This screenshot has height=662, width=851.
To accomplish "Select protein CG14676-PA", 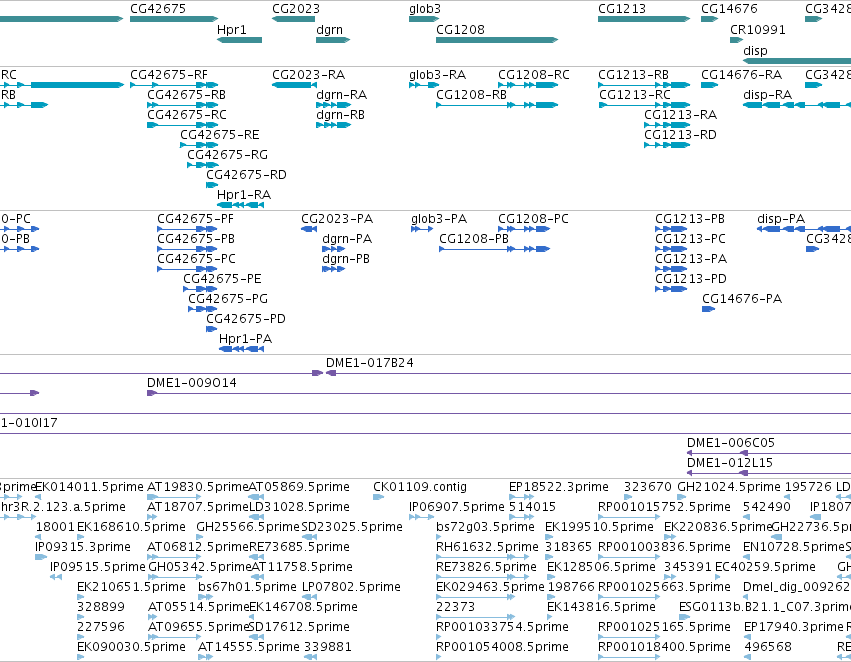I will pyautogui.click(x=742, y=300).
